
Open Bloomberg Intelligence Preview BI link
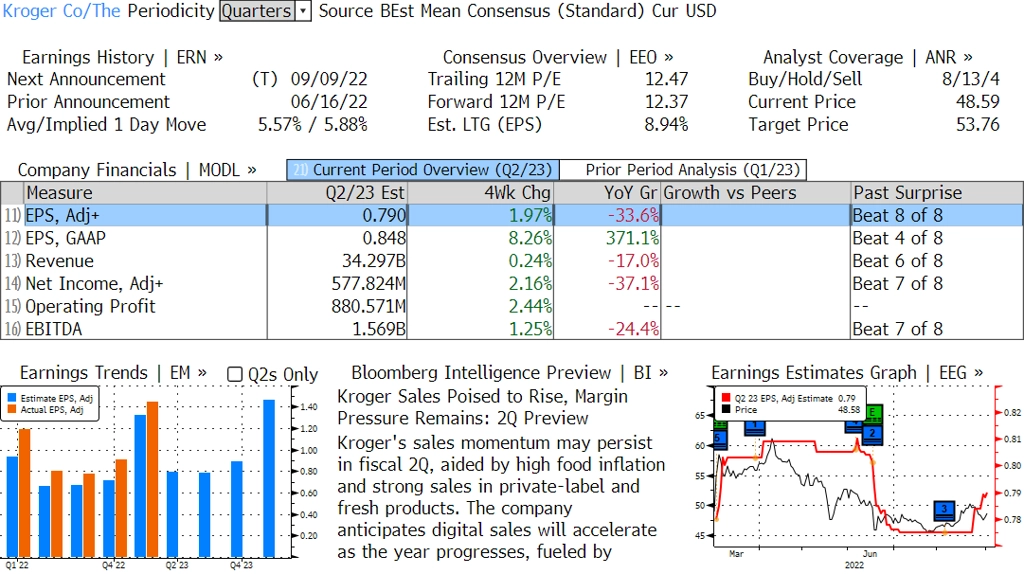point(509,373)
